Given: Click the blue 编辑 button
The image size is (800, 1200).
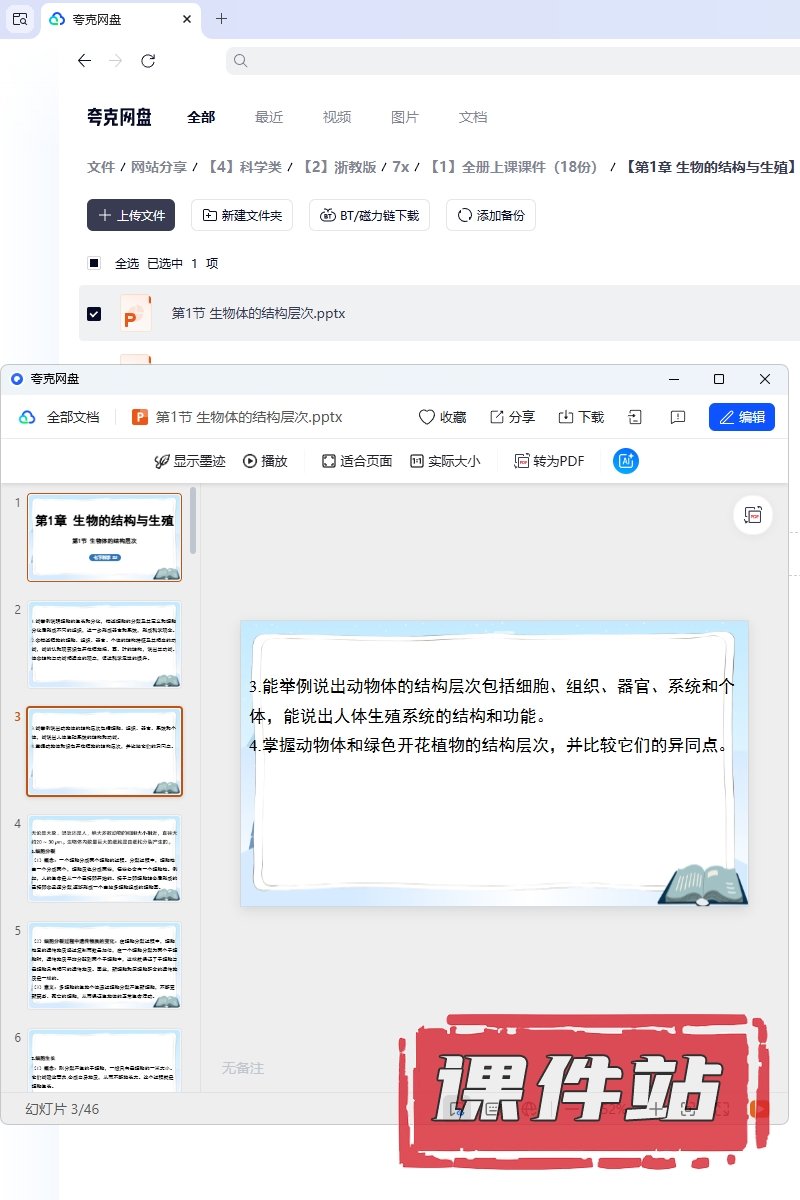Looking at the screenshot, I should click(x=741, y=417).
